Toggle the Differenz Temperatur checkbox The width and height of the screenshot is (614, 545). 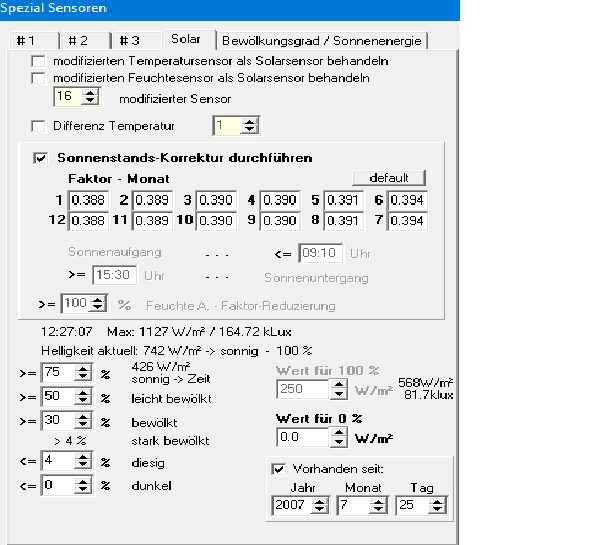(x=39, y=126)
